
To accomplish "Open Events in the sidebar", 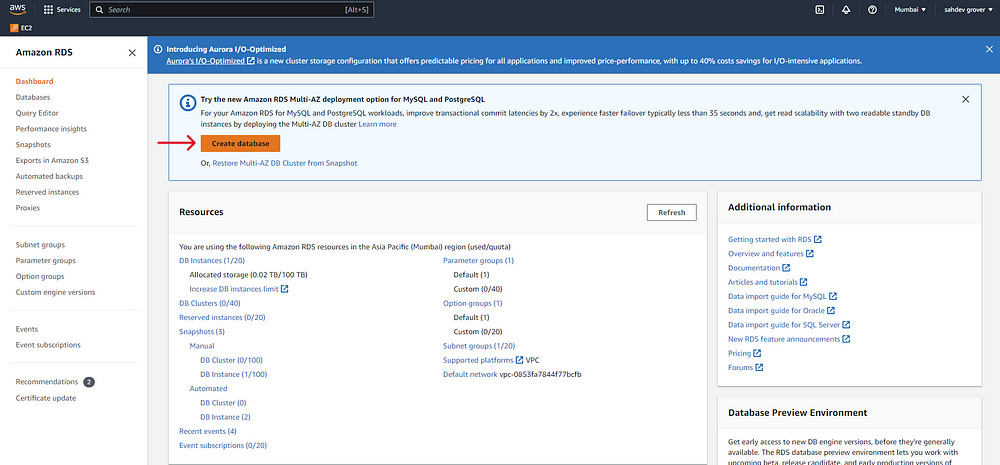I will point(27,329).
